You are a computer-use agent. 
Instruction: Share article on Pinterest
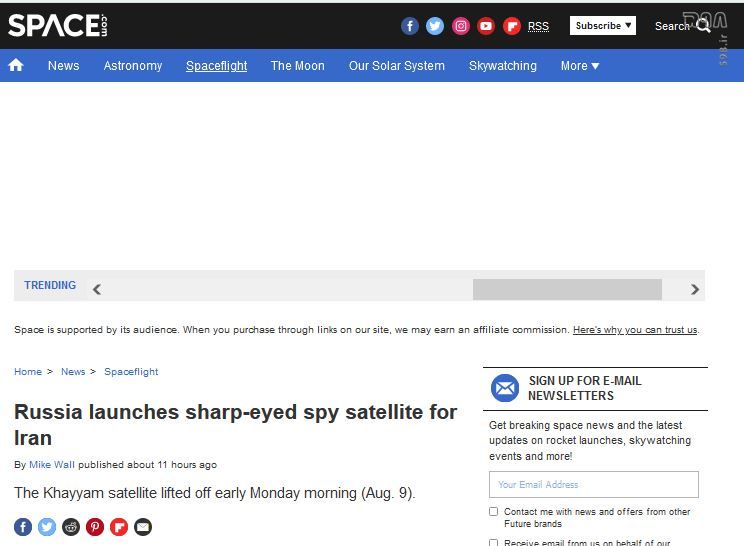pos(95,527)
